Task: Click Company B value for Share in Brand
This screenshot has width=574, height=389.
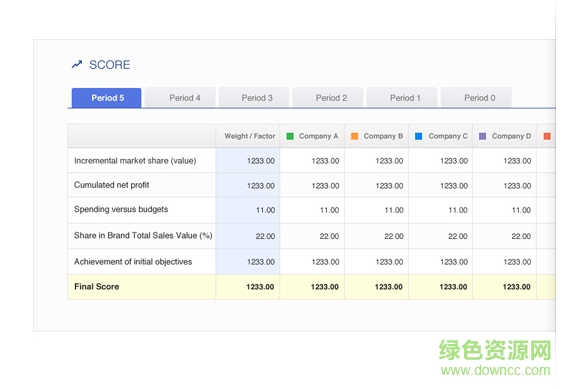Action: pyautogui.click(x=394, y=236)
